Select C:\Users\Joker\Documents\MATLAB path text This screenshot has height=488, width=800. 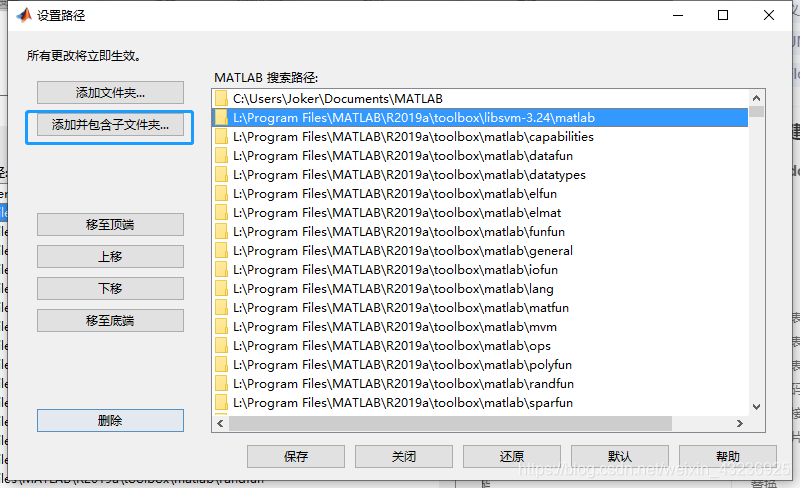coord(338,99)
